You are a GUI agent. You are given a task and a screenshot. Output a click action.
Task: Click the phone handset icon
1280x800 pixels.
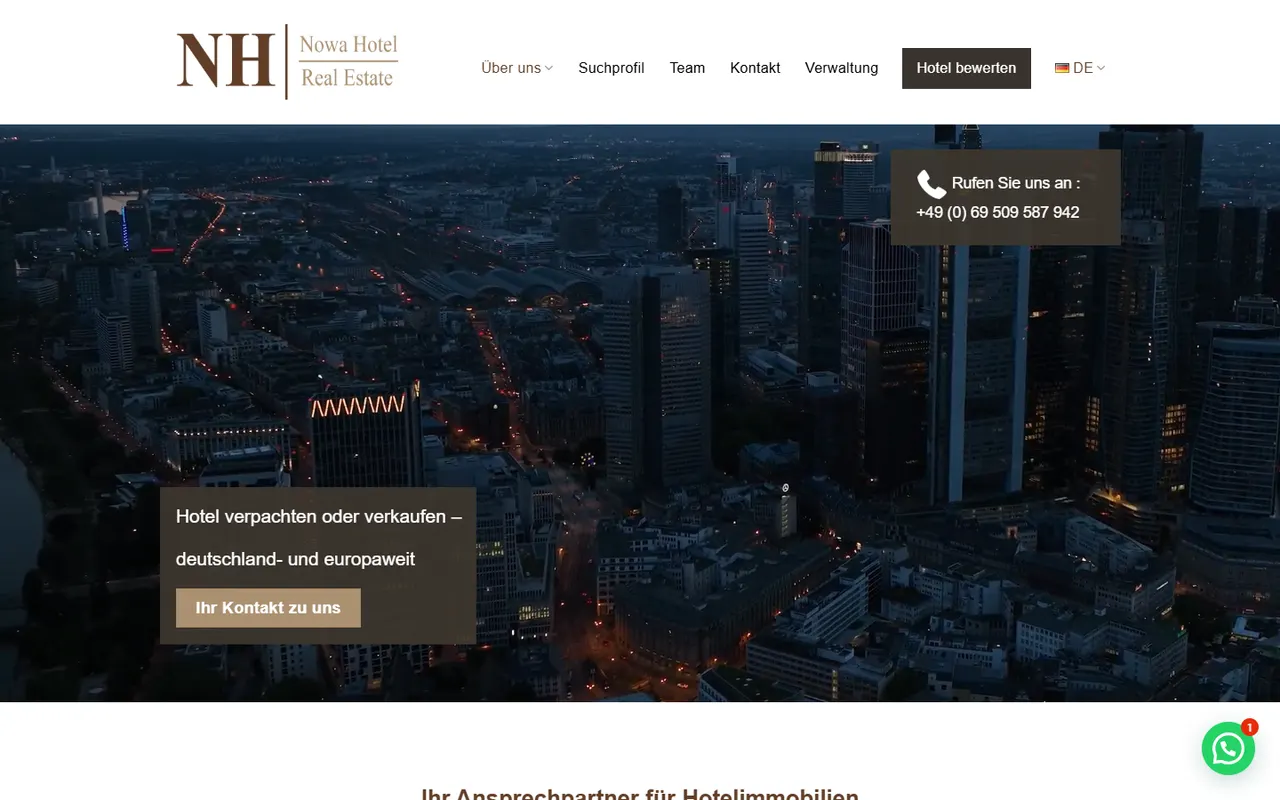[931, 184]
